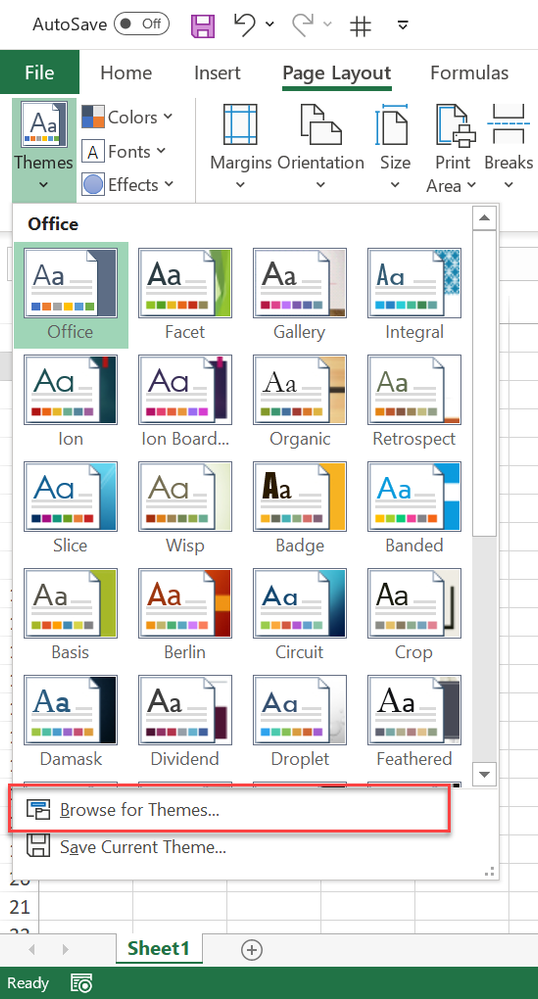Apply the Wisp theme
The image size is (538, 999).
(185, 508)
